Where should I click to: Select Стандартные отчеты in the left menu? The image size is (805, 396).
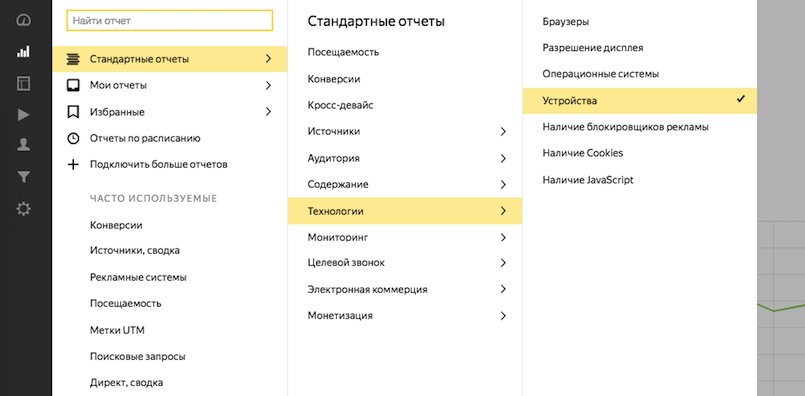(169, 59)
